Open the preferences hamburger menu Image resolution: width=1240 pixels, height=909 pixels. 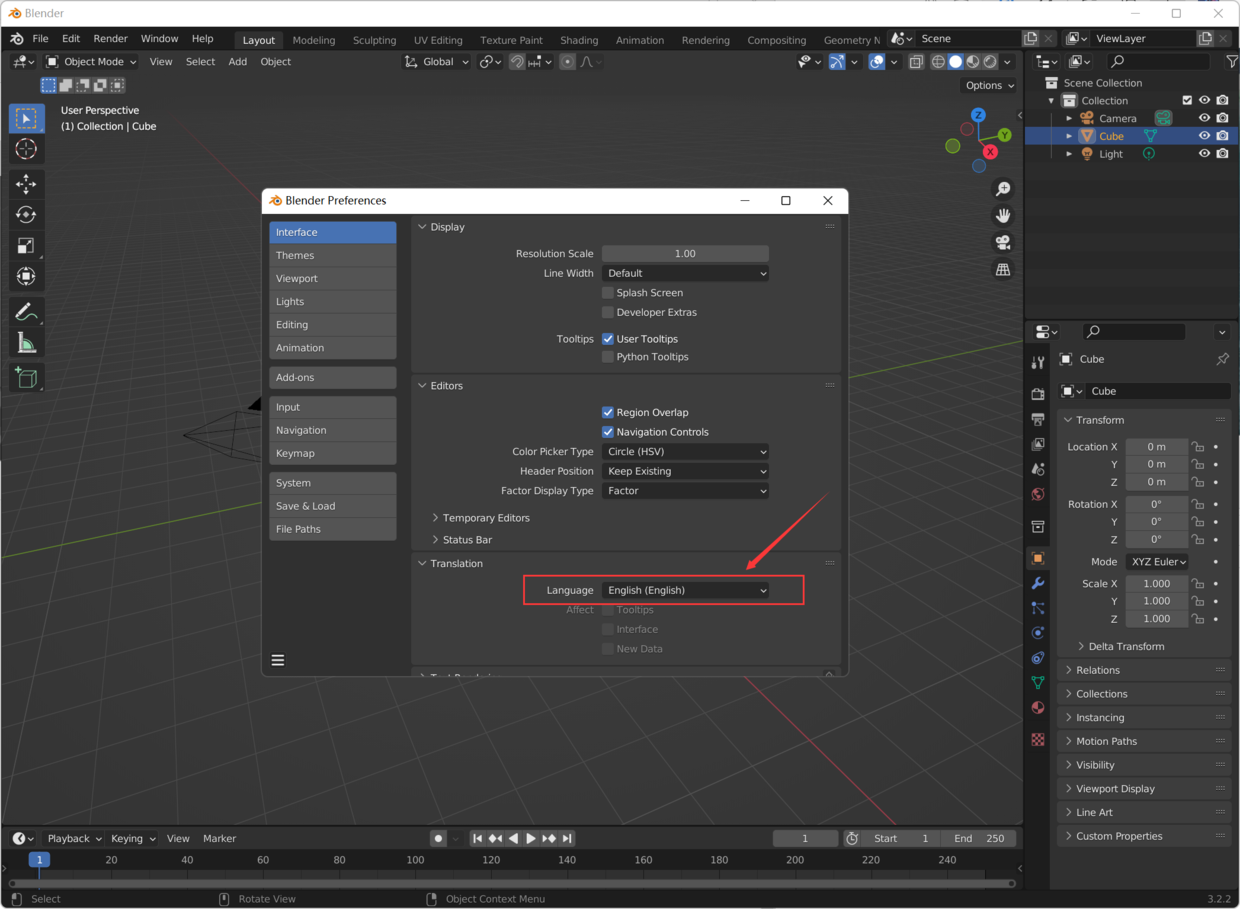[278, 660]
